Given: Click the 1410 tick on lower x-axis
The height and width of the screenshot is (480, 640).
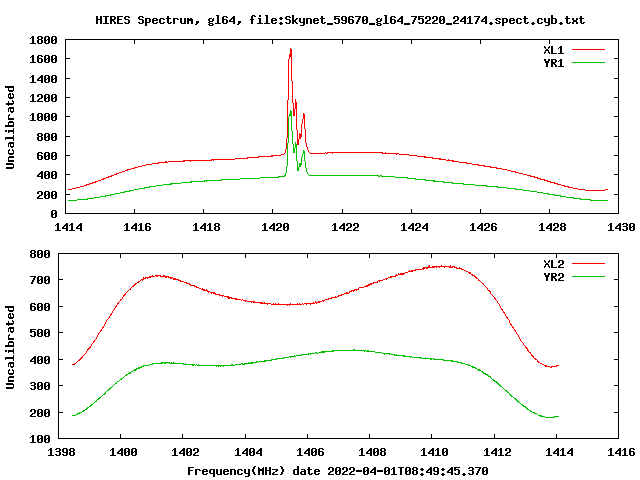Looking at the screenshot, I should (x=434, y=452).
